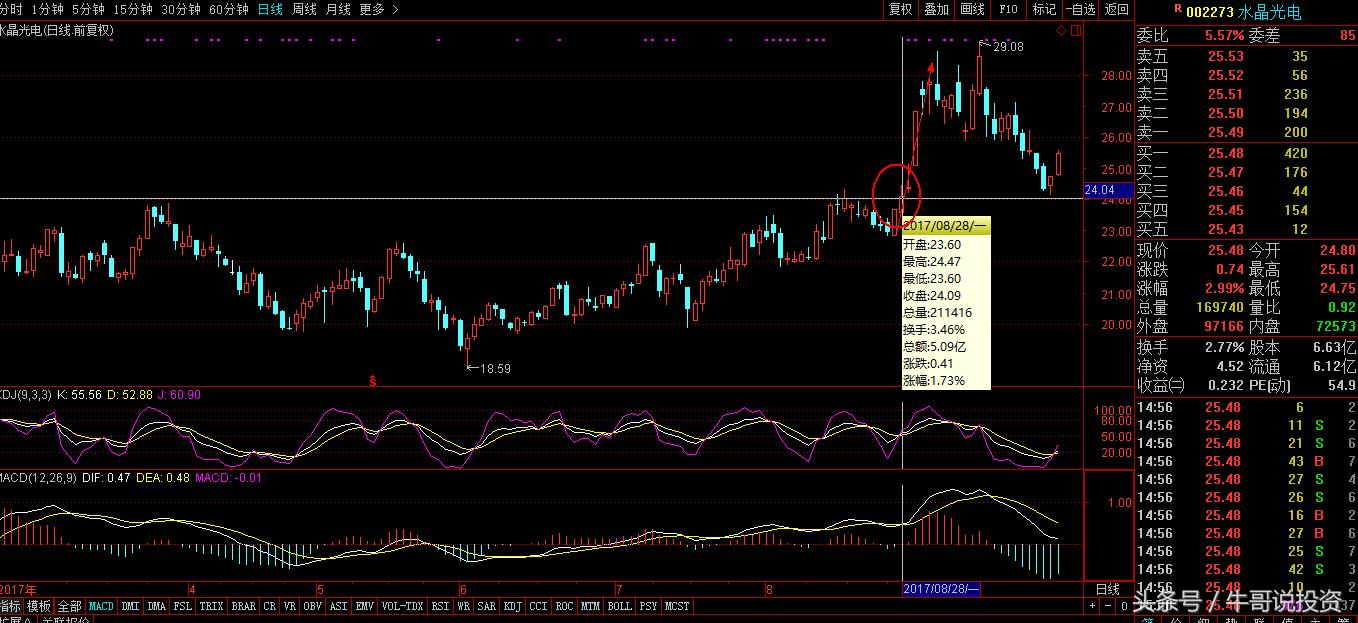
Task: Click the red R badge beside stock code
Action: point(1177,10)
